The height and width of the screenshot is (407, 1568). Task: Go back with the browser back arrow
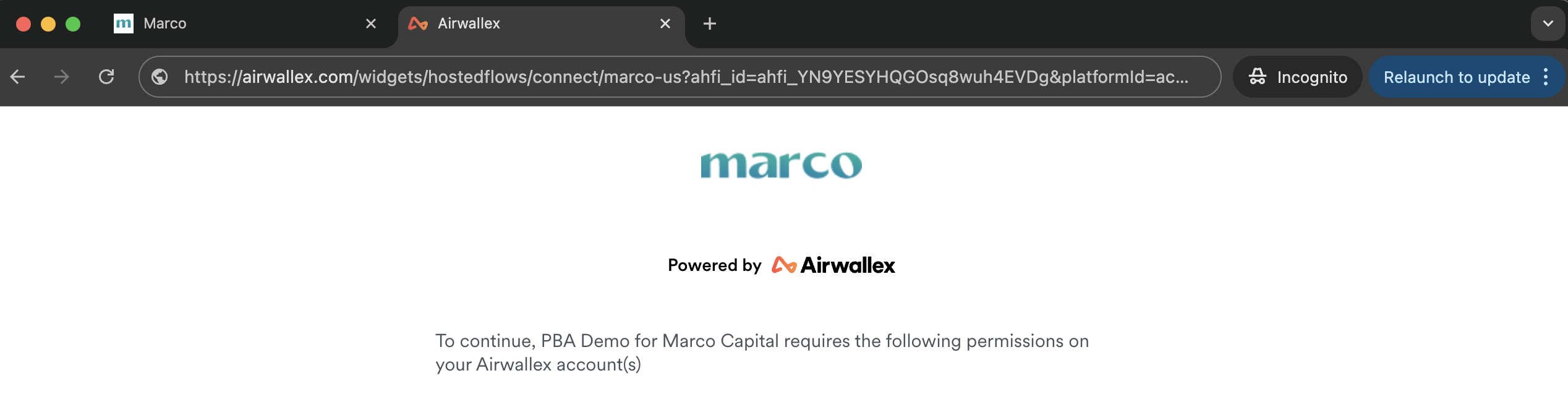click(17, 77)
